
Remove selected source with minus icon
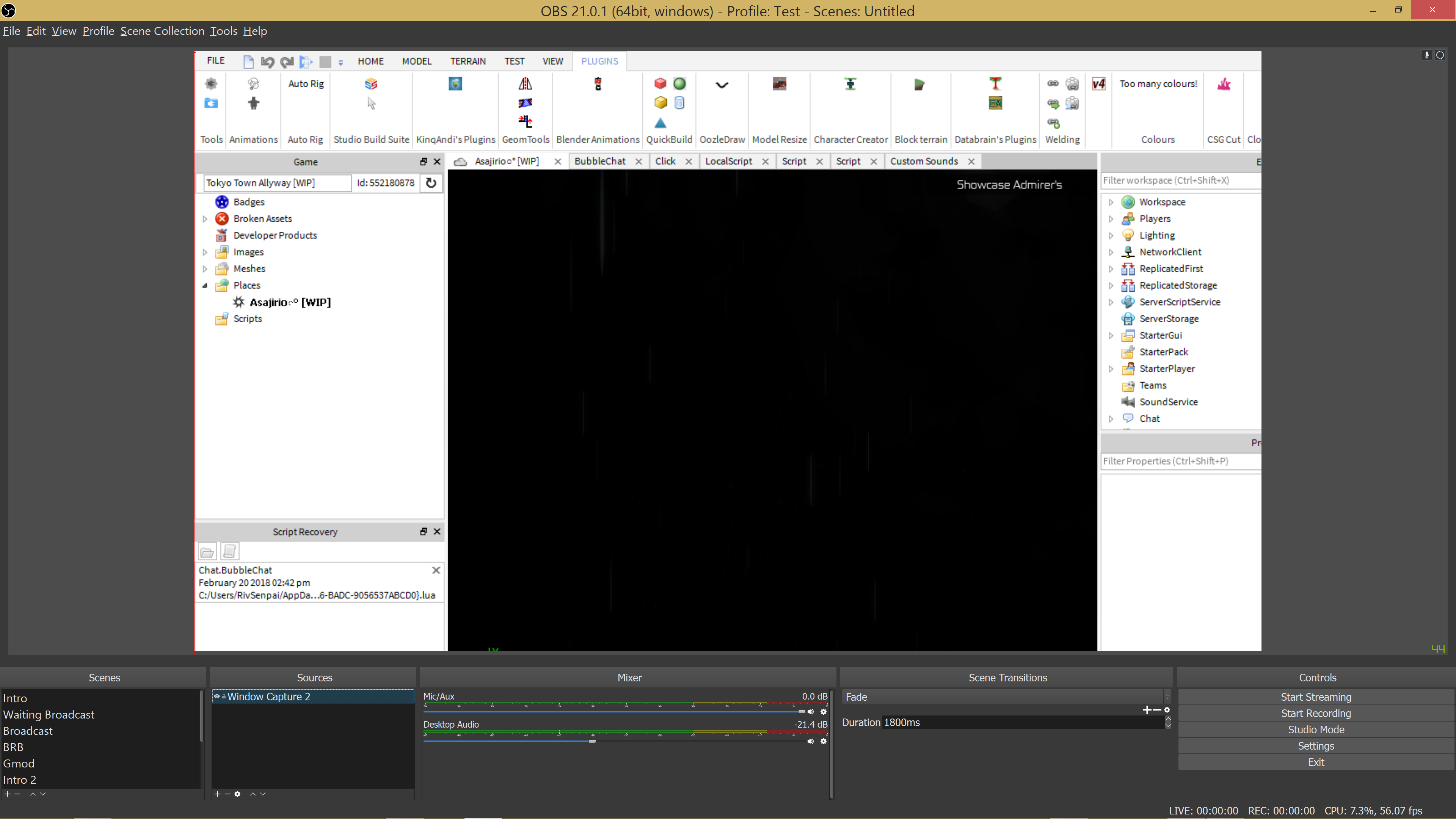tap(227, 794)
